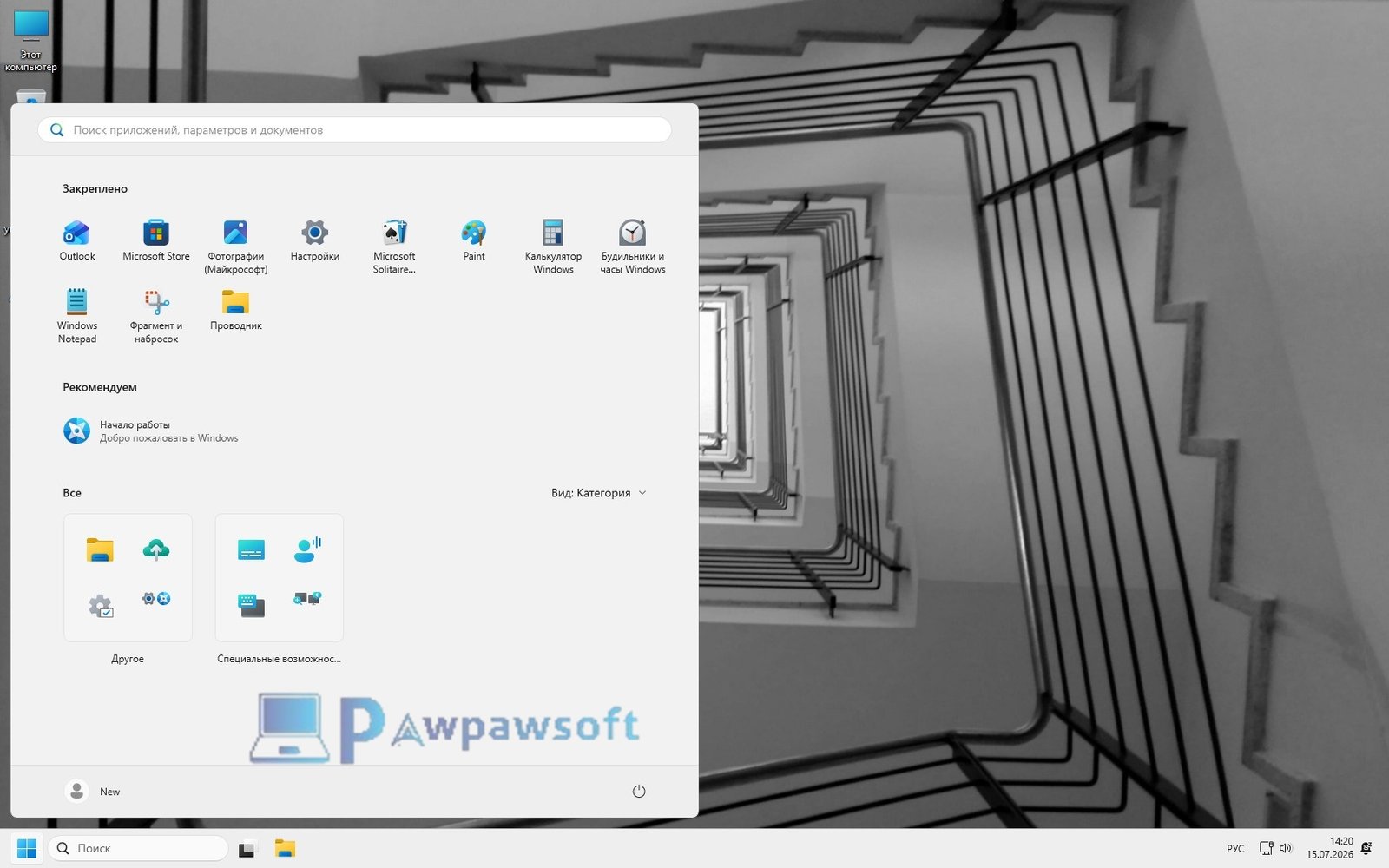1389x868 pixels.
Task: Open the Специальные возможности group via its magnifier-and-monitor icon
Action: coord(307,599)
